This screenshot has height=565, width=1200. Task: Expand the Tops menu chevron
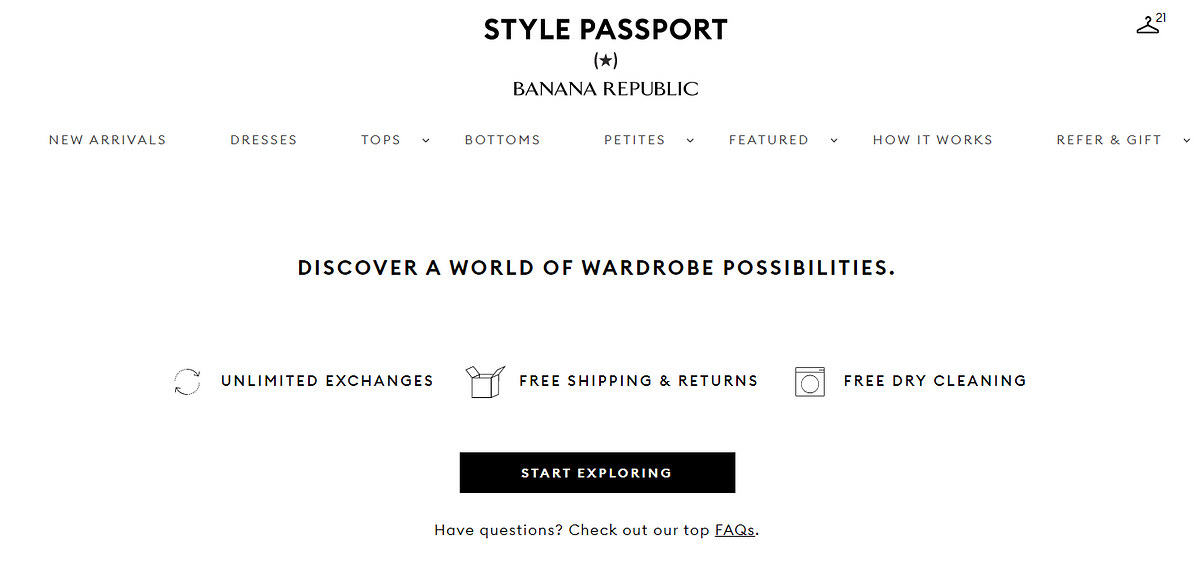(426, 140)
